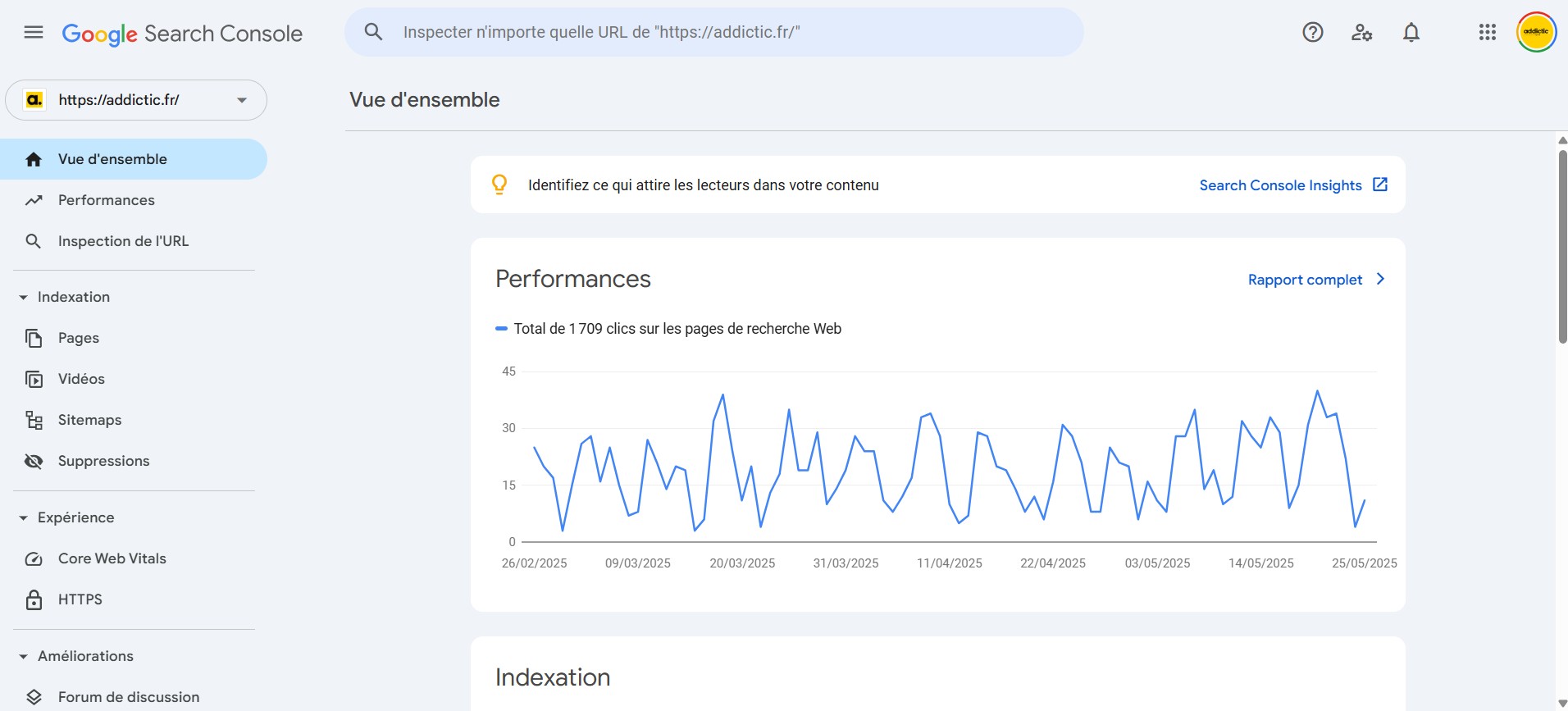Click the Google Search Console logo
The width and height of the screenshot is (1568, 711).
pyautogui.click(x=182, y=34)
